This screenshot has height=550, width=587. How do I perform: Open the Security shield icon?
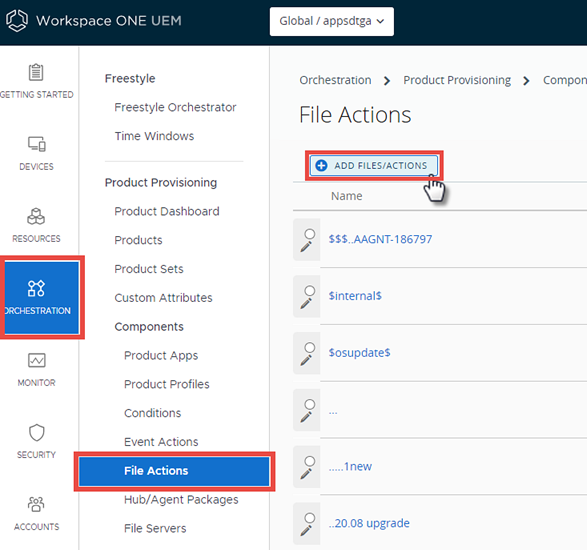pyautogui.click(x=36, y=432)
